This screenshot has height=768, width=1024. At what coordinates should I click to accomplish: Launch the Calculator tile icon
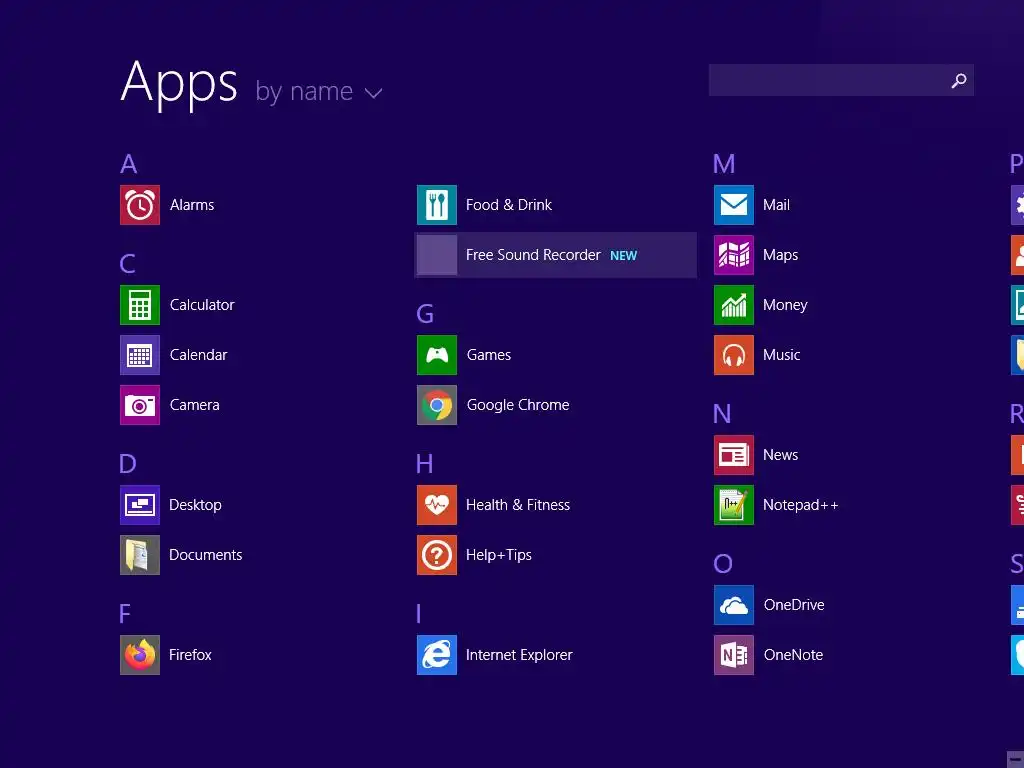[140, 305]
